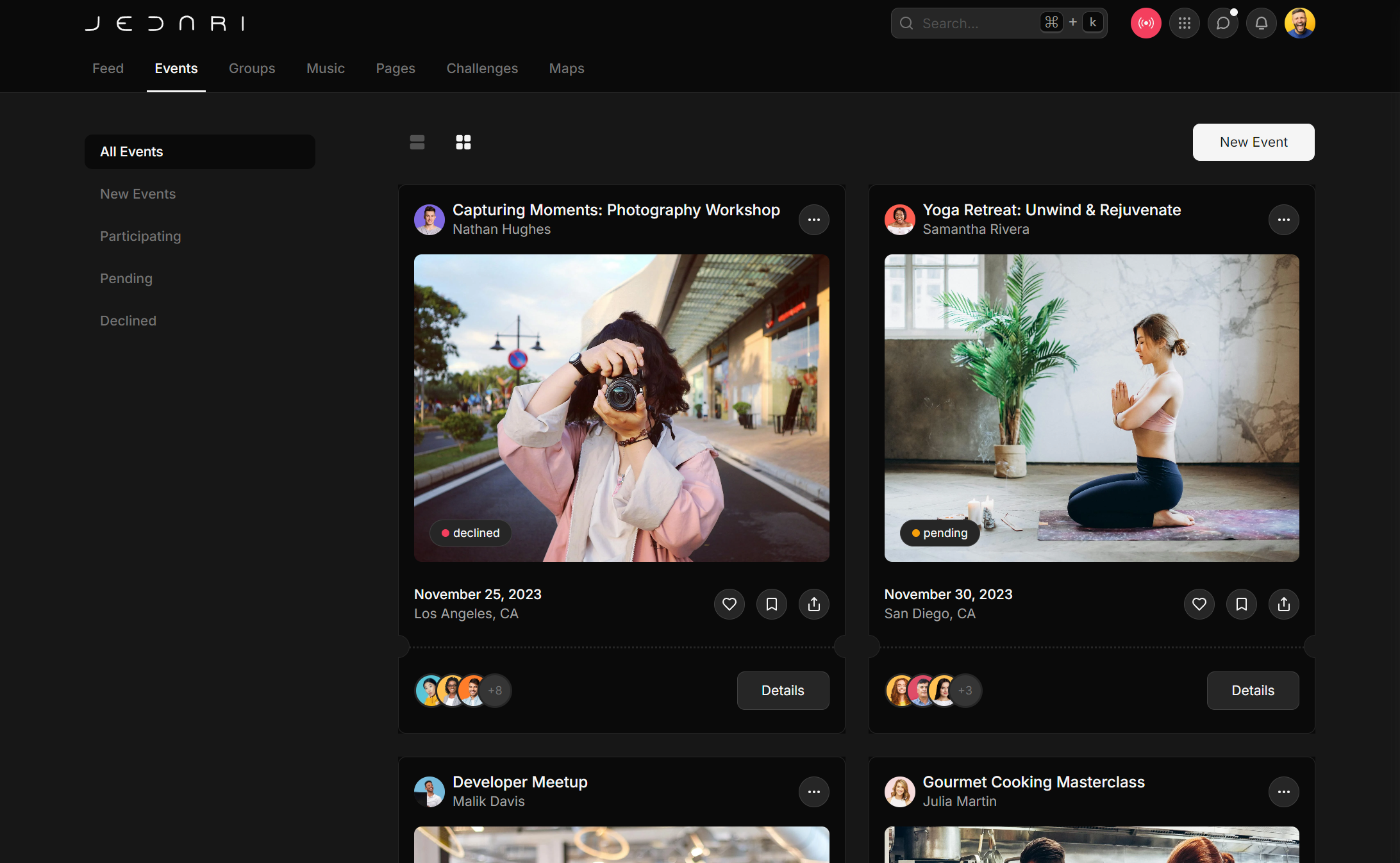Screen dimensions: 1400x863
Task: Click organizer name Samantha Rivera
Action: pyautogui.click(x=976, y=229)
